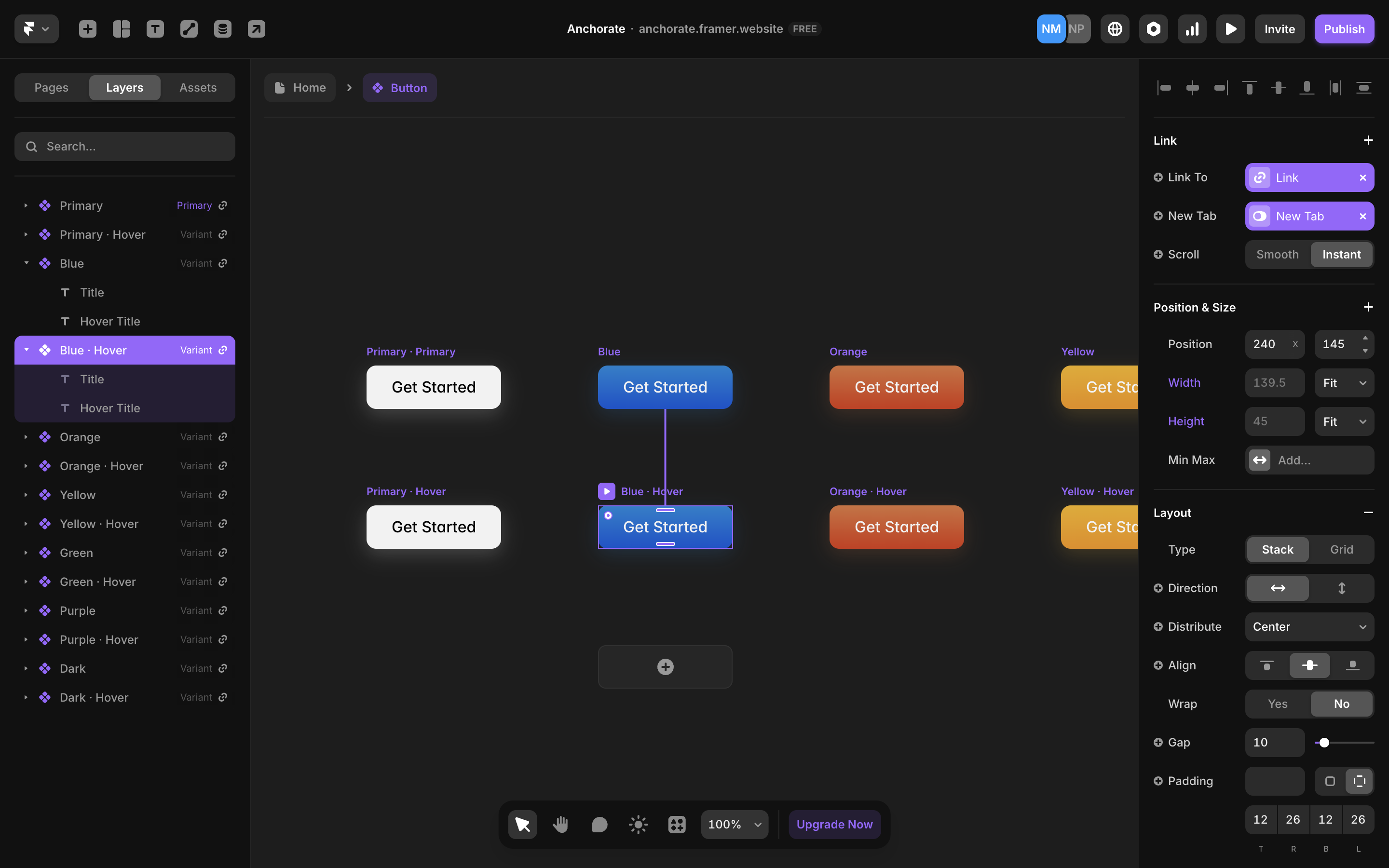This screenshot has height=868, width=1389.
Task: Toggle the light/dark sun icon
Action: [x=638, y=825]
